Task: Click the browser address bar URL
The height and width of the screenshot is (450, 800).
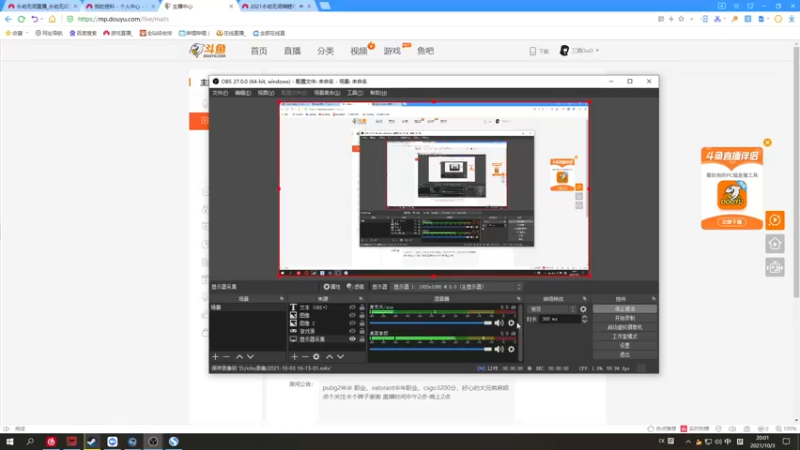Action: click(x=123, y=19)
